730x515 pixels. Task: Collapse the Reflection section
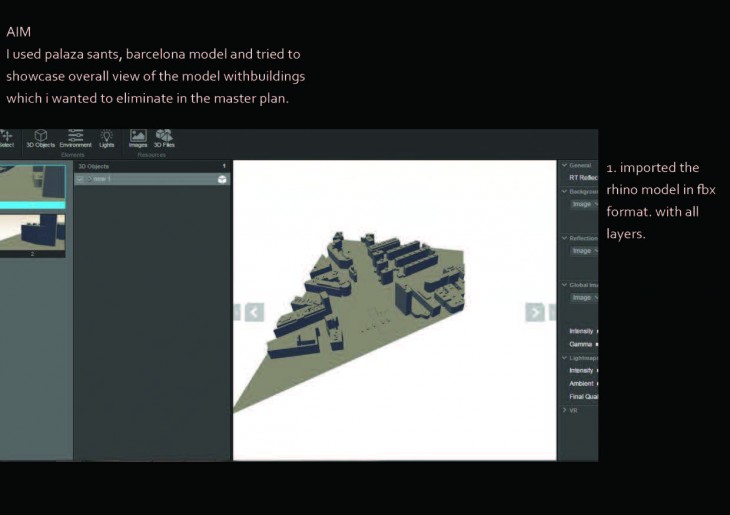point(564,238)
